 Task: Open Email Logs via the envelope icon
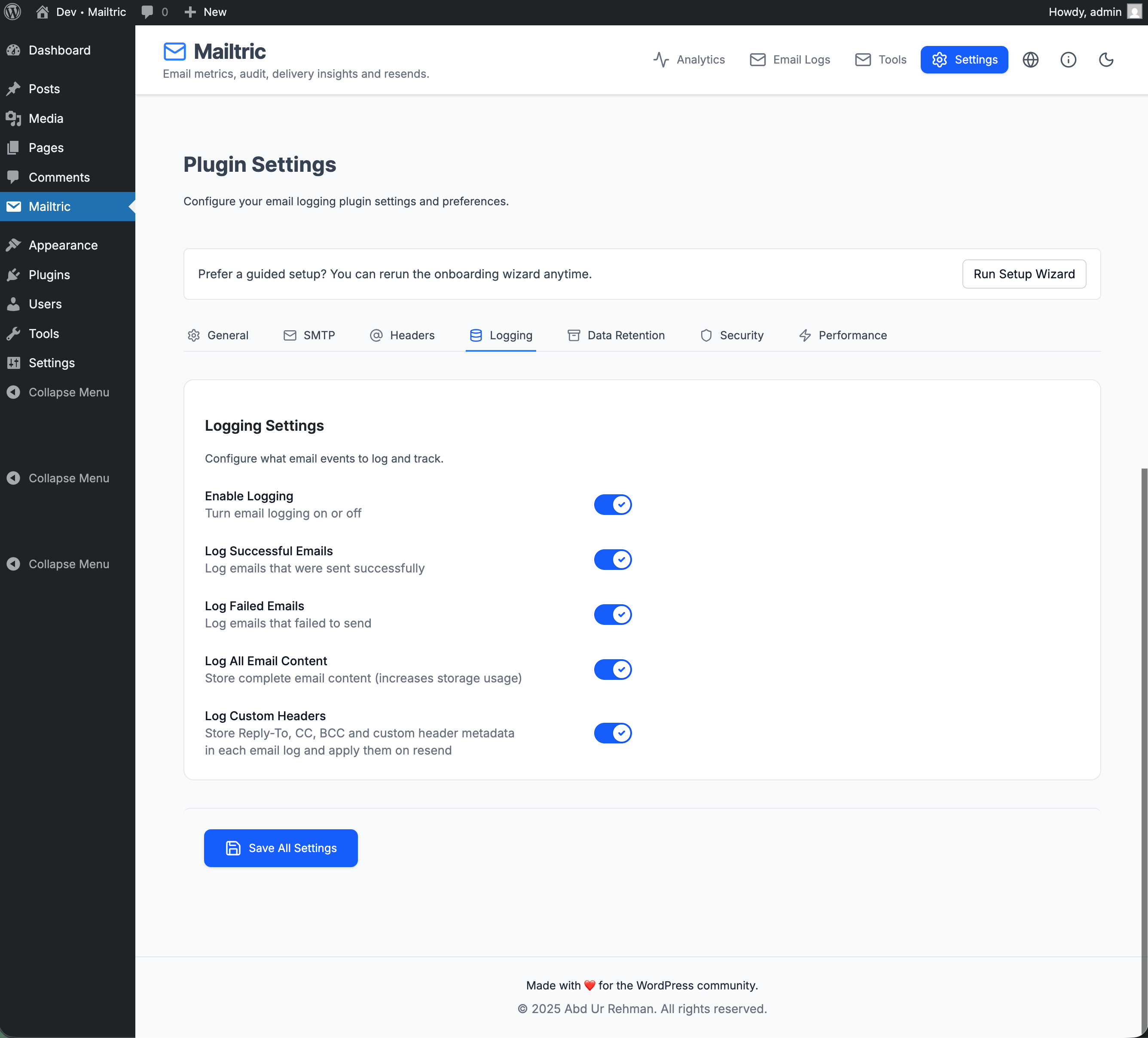790,59
